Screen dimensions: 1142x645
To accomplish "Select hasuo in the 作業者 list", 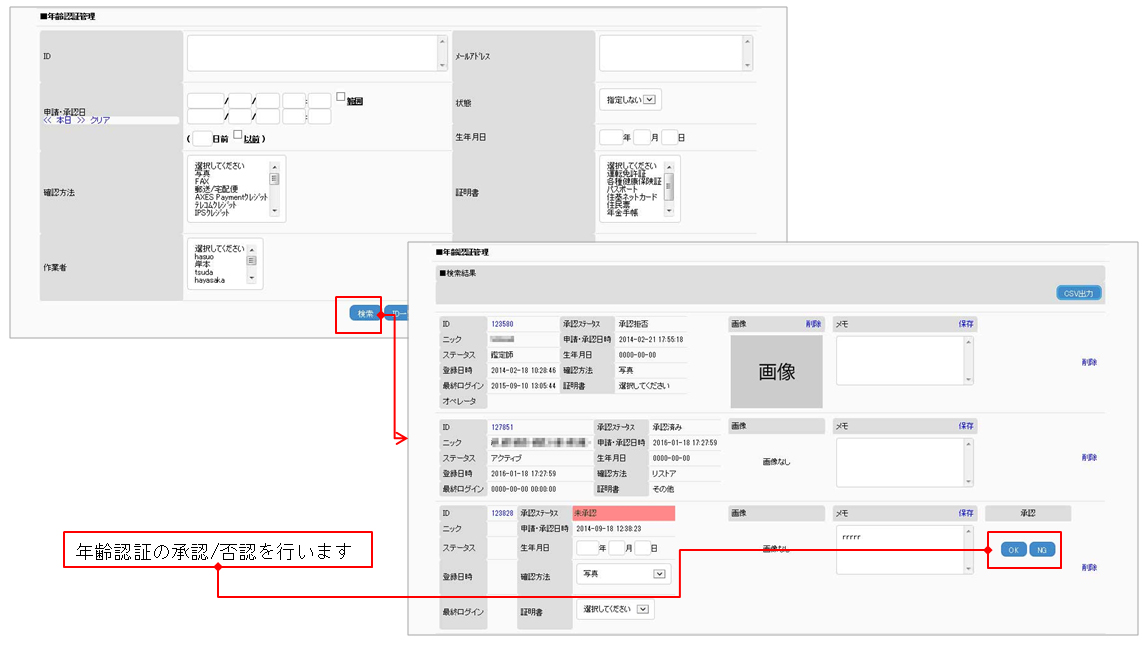I will (208, 256).
